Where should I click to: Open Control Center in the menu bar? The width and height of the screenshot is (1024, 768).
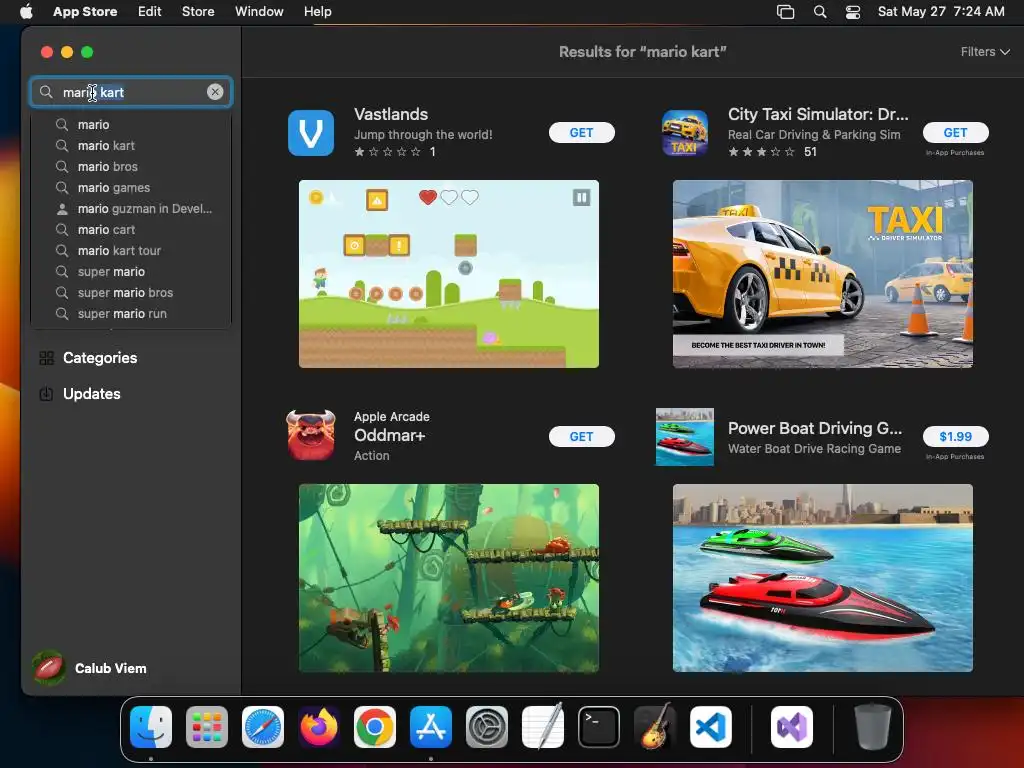(x=852, y=12)
